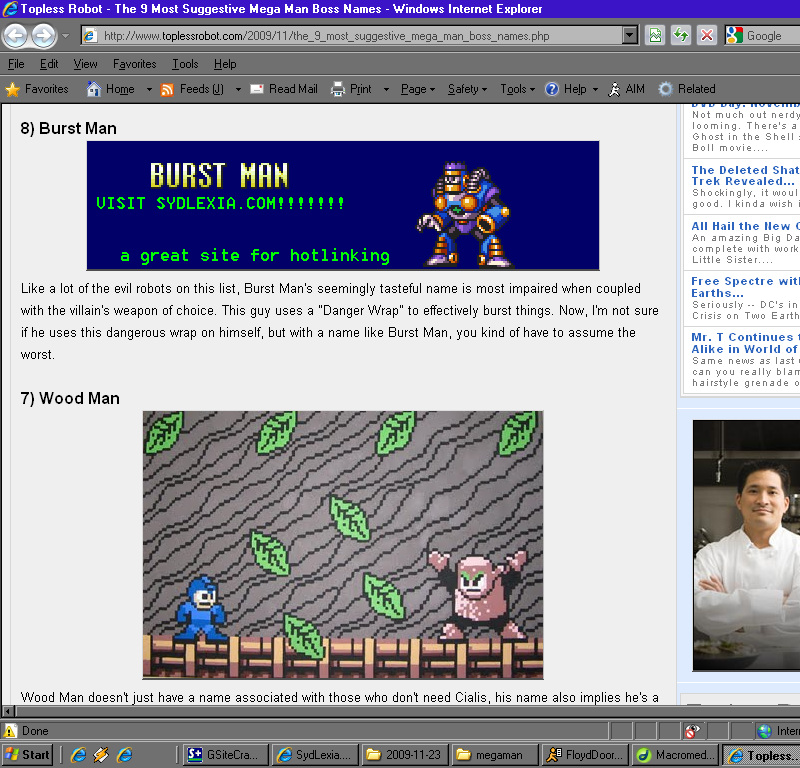Click the Internet zone globe icon

point(764,731)
